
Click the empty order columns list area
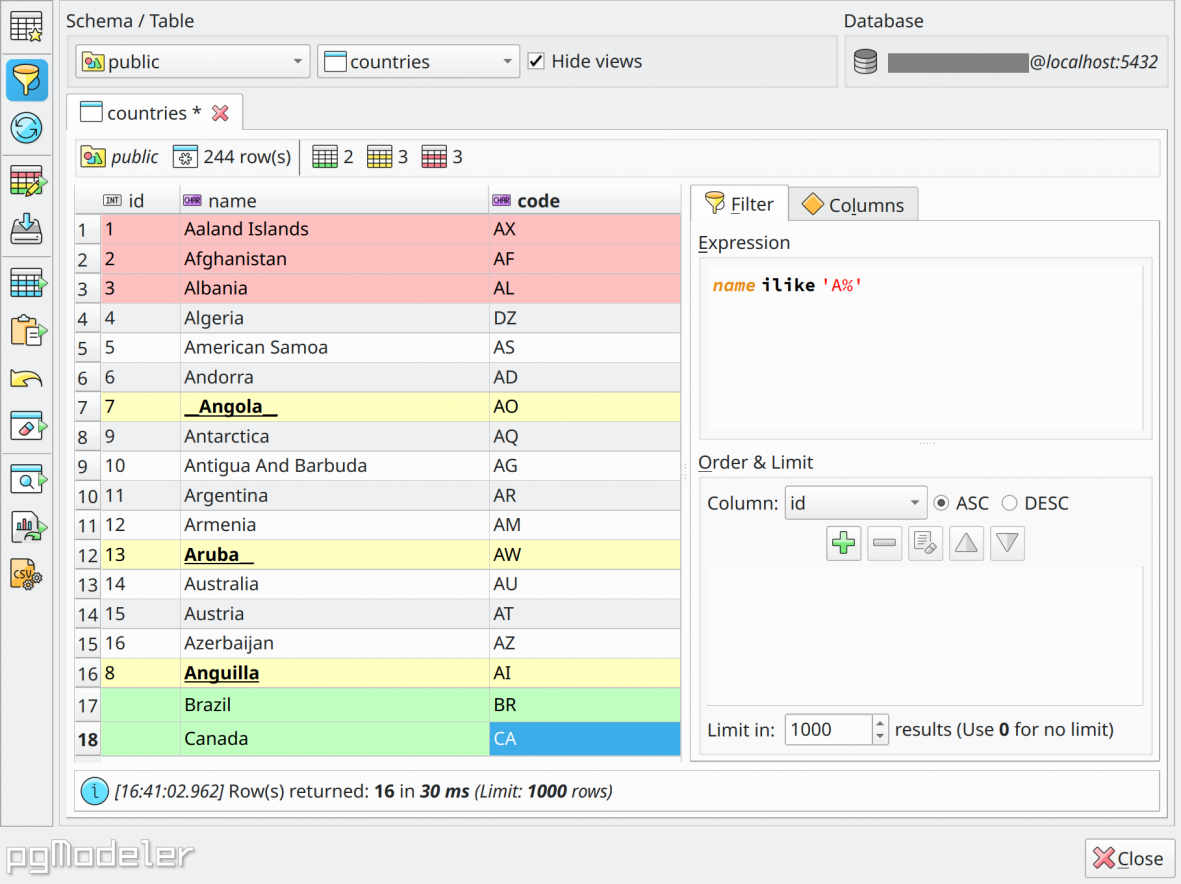pyautogui.click(x=925, y=636)
